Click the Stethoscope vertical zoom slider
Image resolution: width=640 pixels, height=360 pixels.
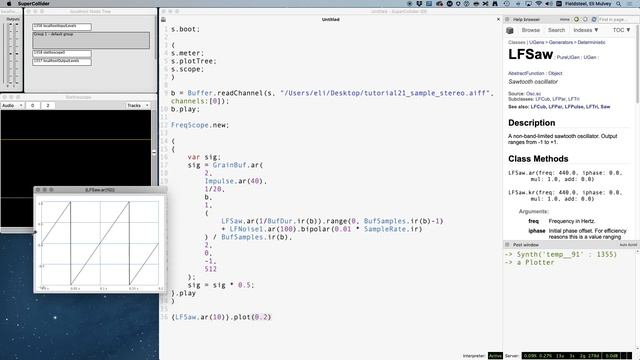pyautogui.click(x=154, y=153)
